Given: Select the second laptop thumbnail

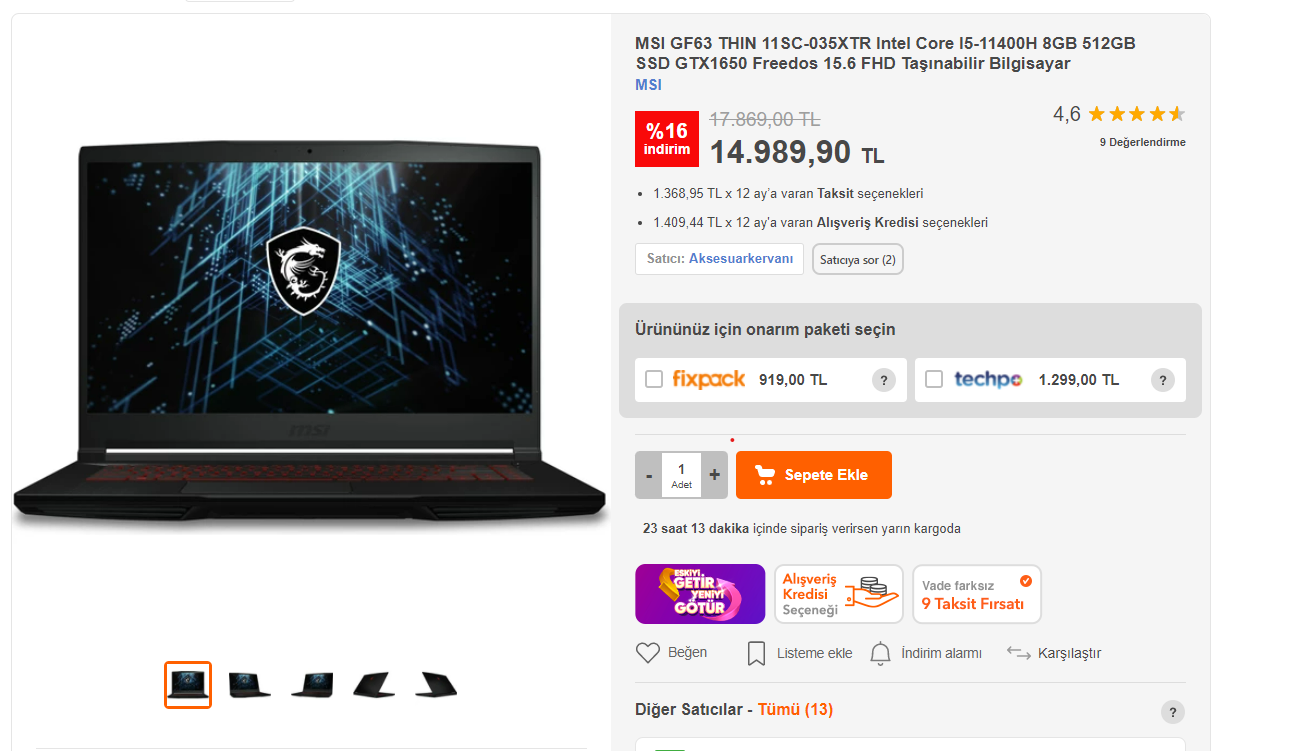Looking at the screenshot, I should [x=250, y=685].
